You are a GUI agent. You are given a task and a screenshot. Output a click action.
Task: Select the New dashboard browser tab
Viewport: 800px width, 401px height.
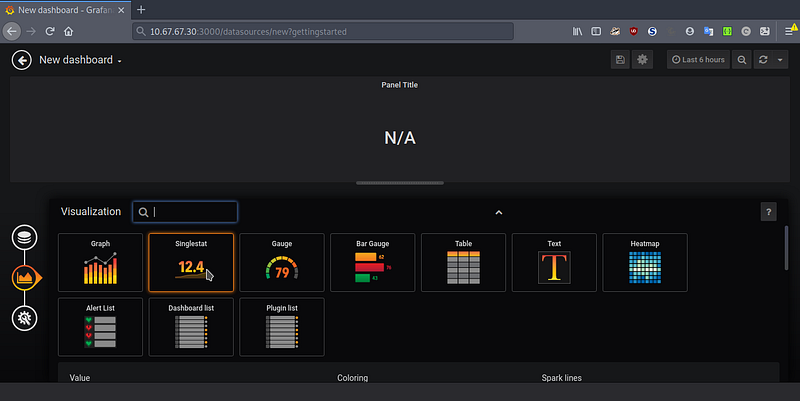65,10
